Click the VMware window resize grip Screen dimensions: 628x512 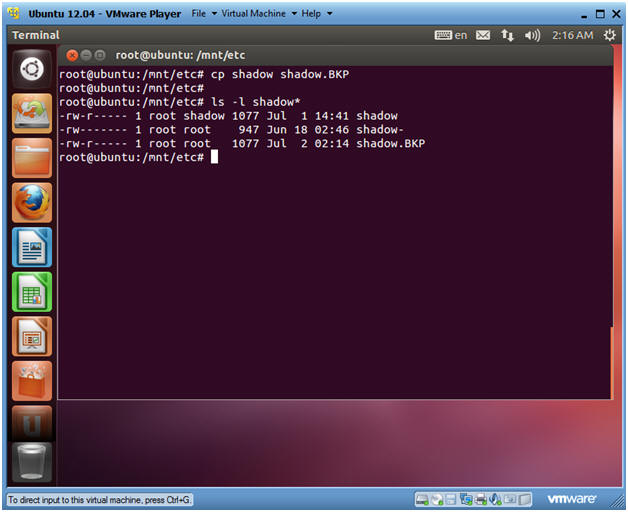coord(616,501)
